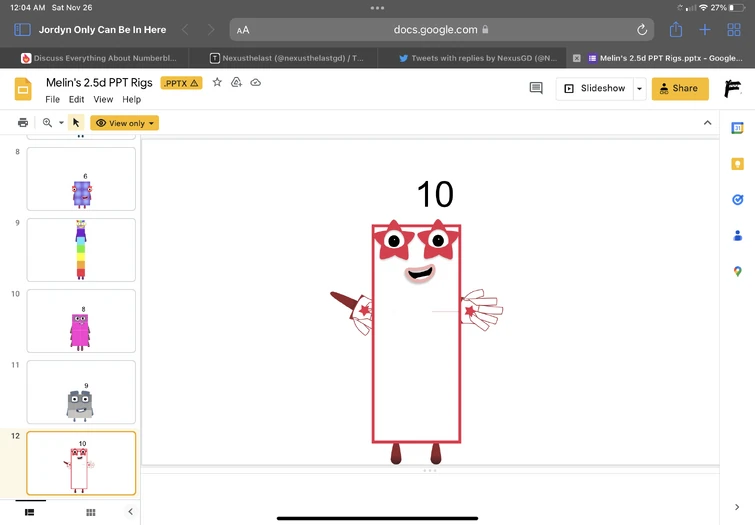This screenshot has width=755, height=525.
Task: Select slide 10 thumbnail with pink character
Action: pos(81,321)
